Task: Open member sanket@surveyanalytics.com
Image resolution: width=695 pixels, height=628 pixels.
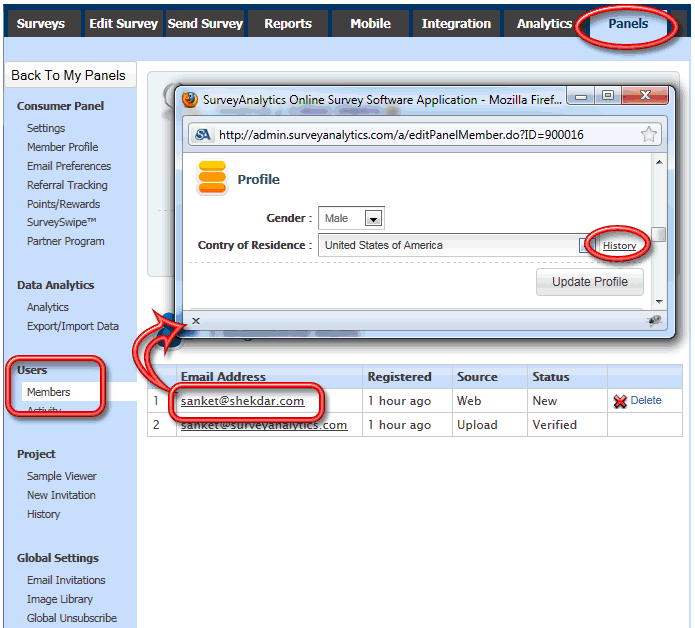Action: click(264, 425)
